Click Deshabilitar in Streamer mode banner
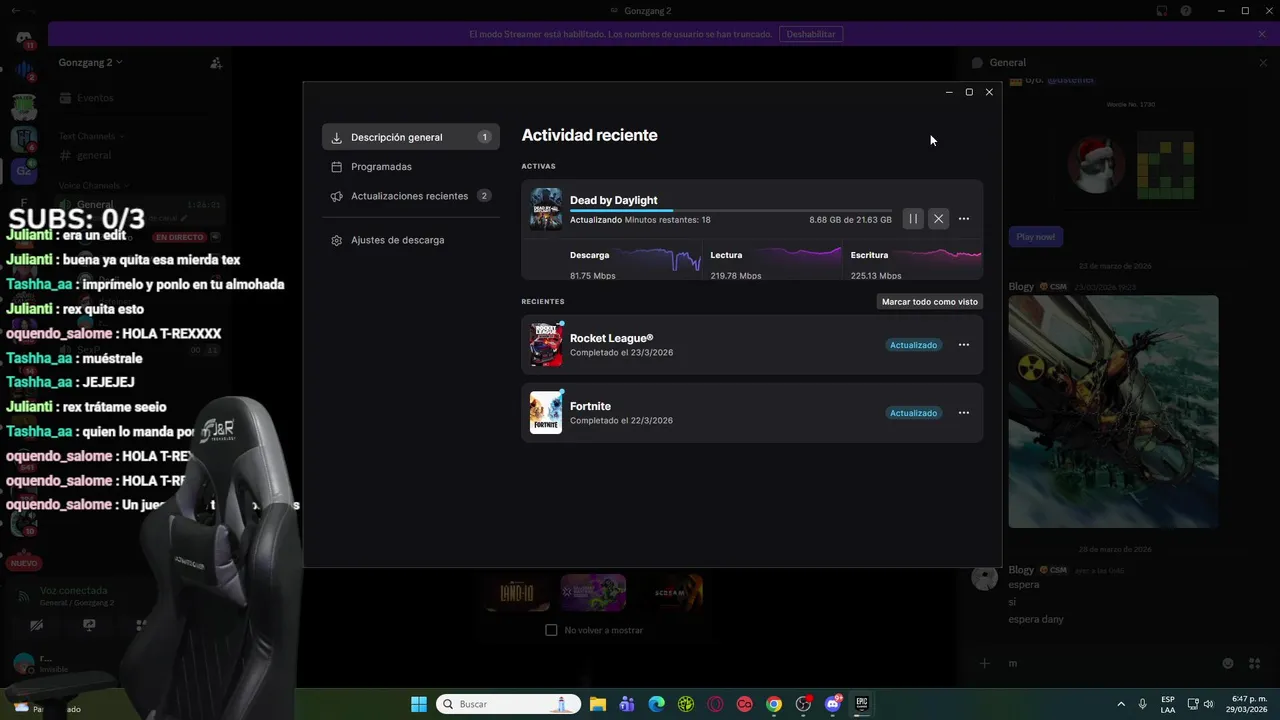The image size is (1280, 720). pyautogui.click(x=811, y=34)
